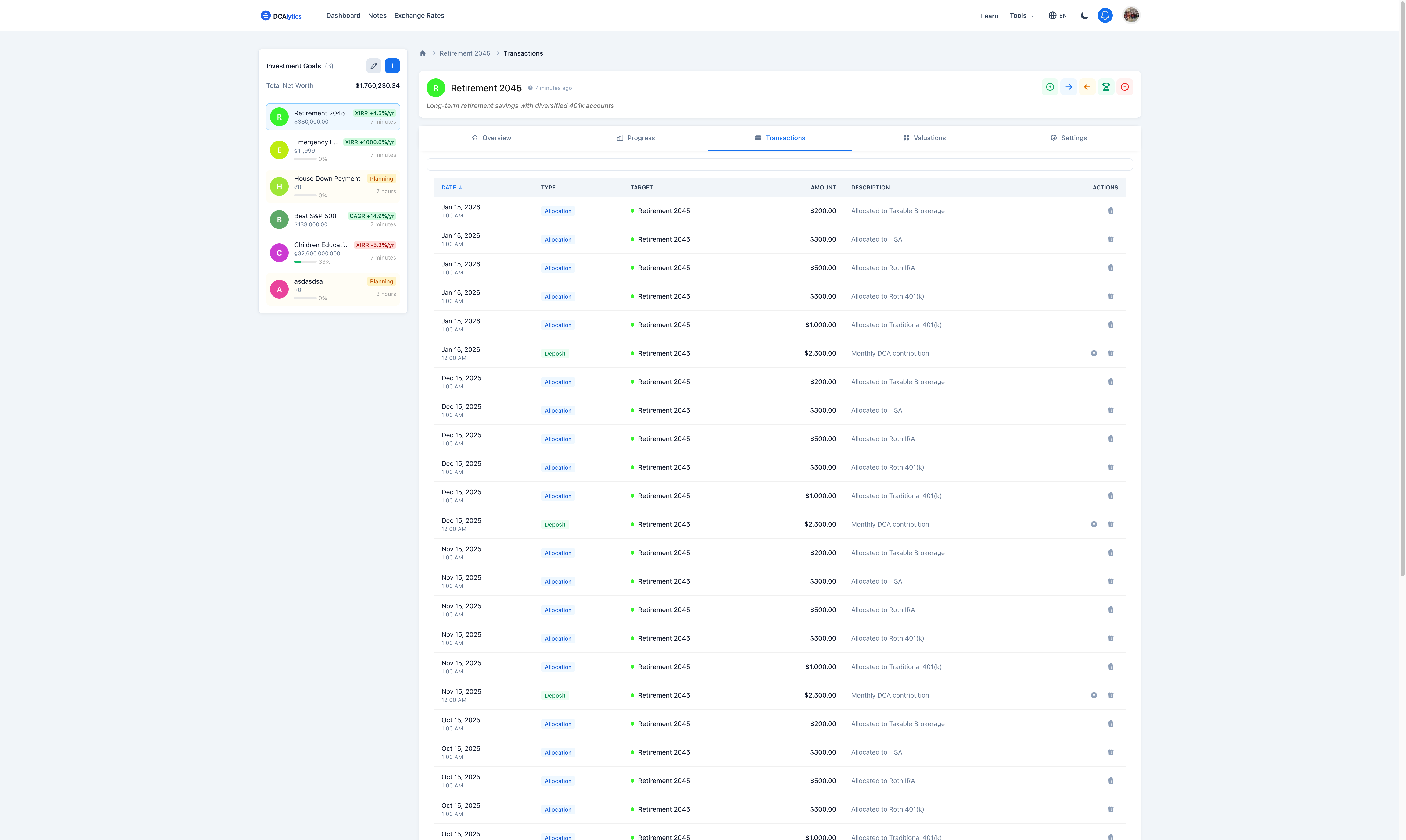Screen dimensions: 1406x840
Task: Select the orange withdrawal arrow icon
Action: tap(1087, 87)
